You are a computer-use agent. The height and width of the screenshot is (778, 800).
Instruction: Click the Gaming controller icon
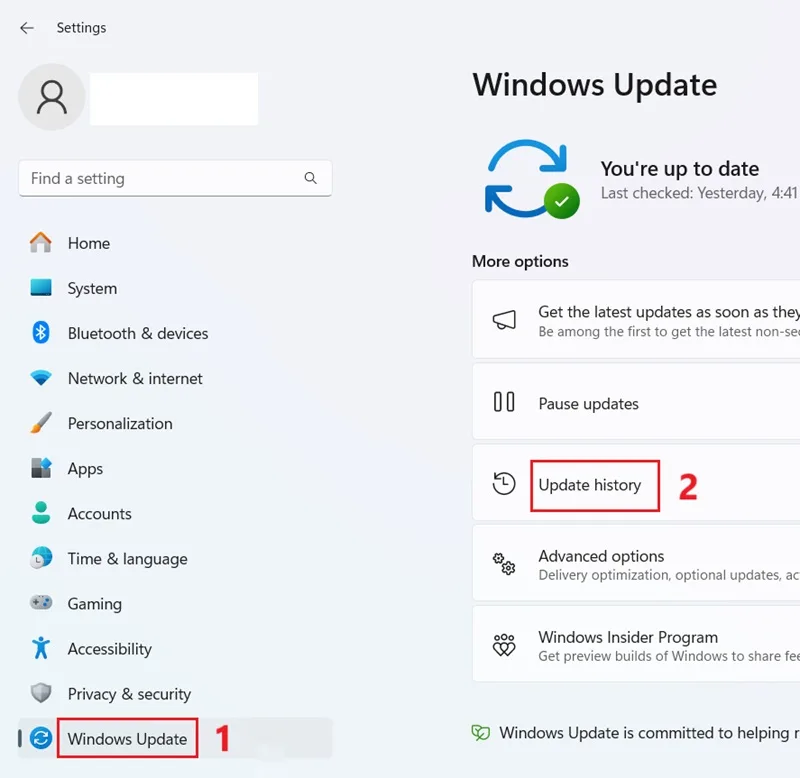coord(41,603)
